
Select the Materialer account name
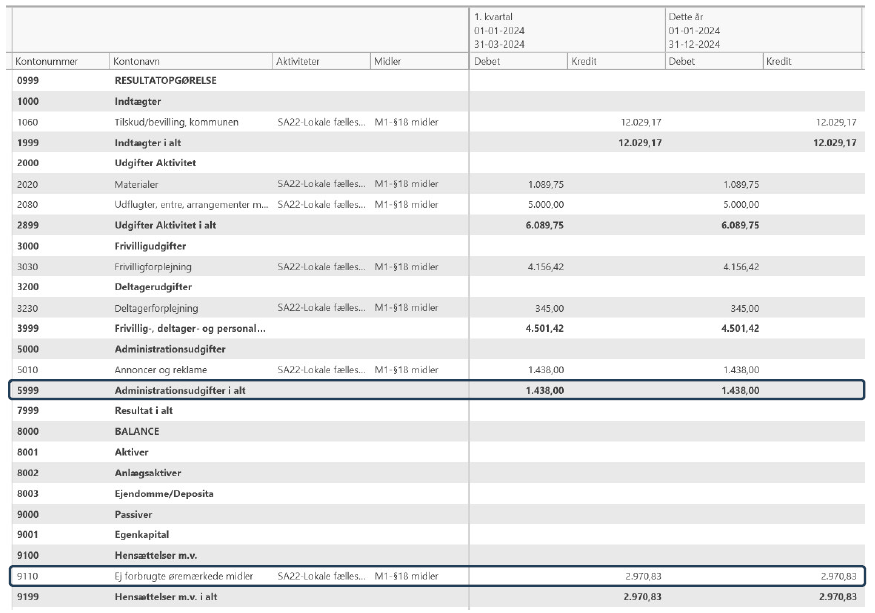136,184
